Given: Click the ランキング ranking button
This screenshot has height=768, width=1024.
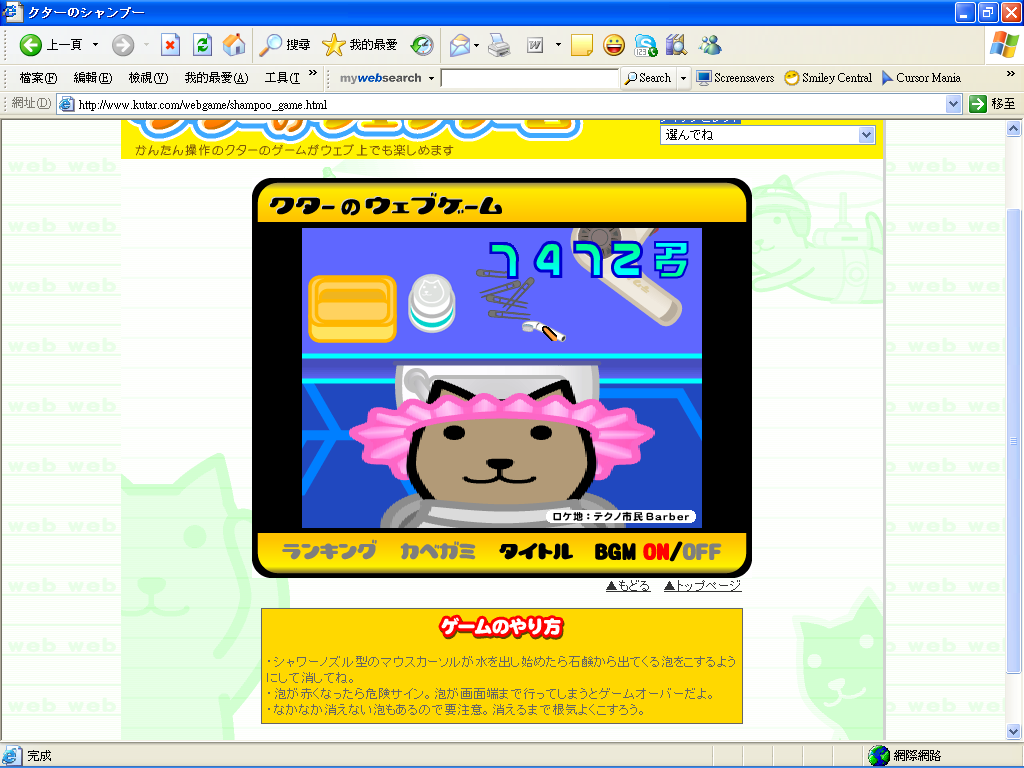Looking at the screenshot, I should [329, 551].
